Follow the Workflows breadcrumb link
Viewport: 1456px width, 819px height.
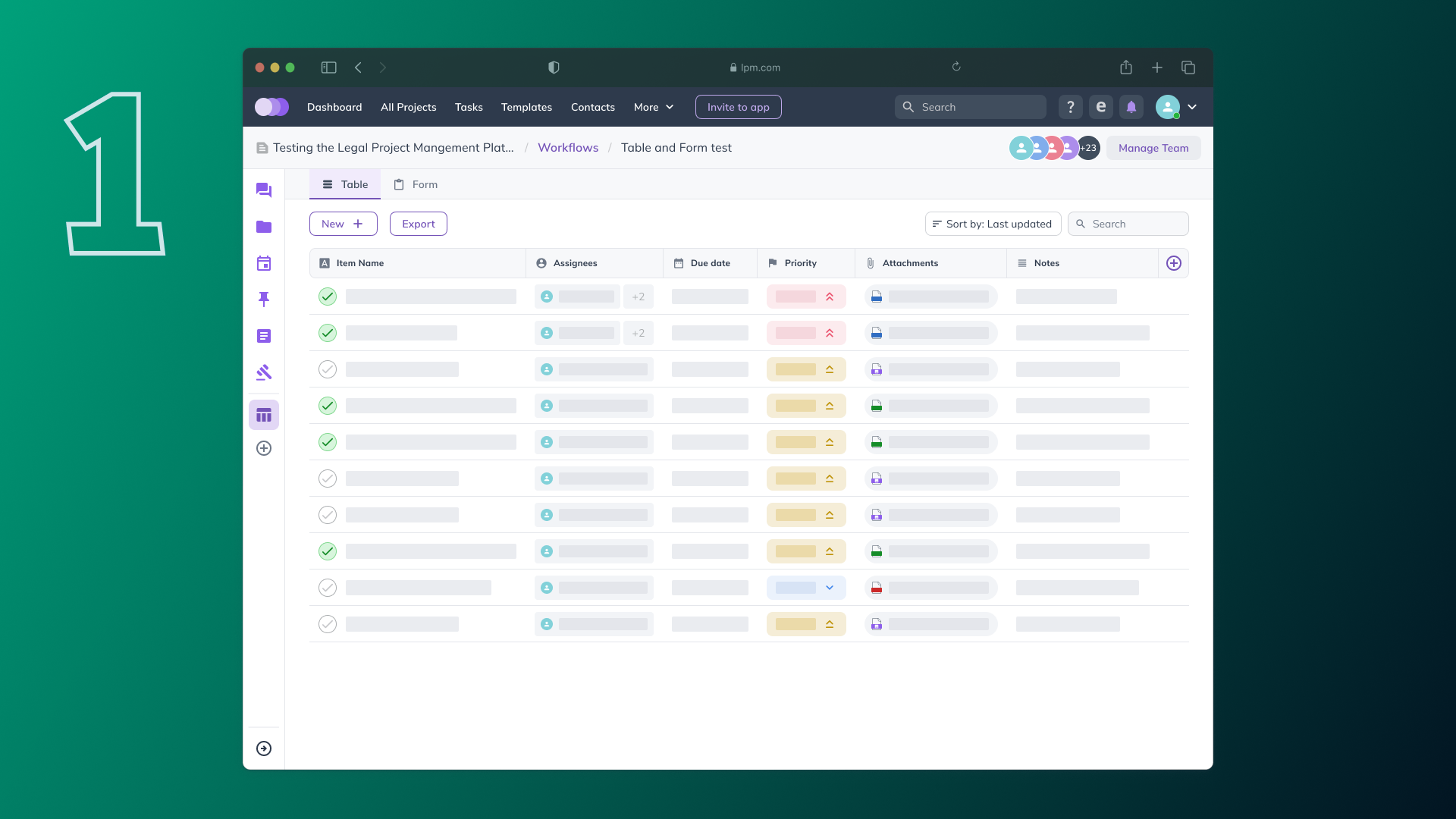coord(568,148)
